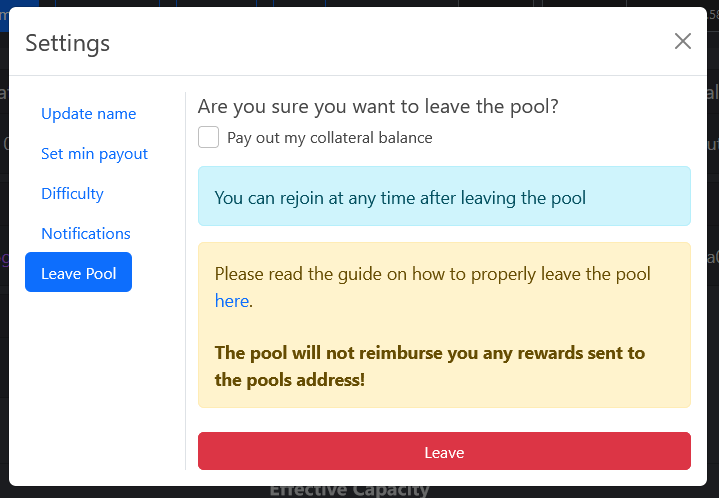The image size is (719, 498).
Task: Click the Effective Capacity text behind the dialog
Action: (x=349, y=490)
